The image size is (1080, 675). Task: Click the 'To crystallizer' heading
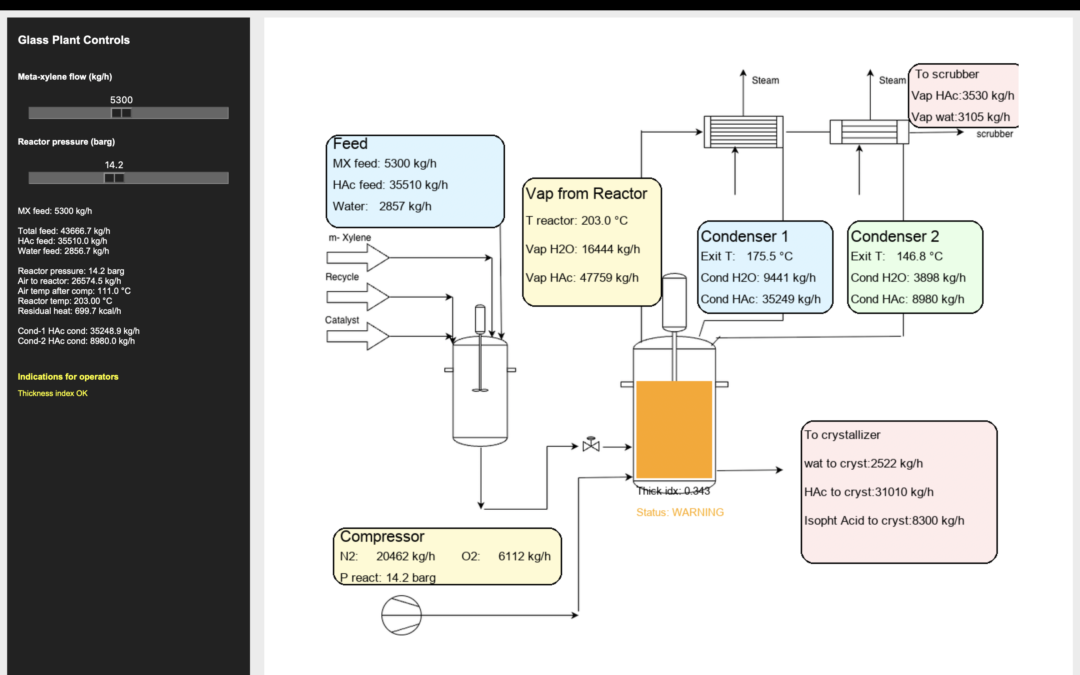pyautogui.click(x=842, y=435)
